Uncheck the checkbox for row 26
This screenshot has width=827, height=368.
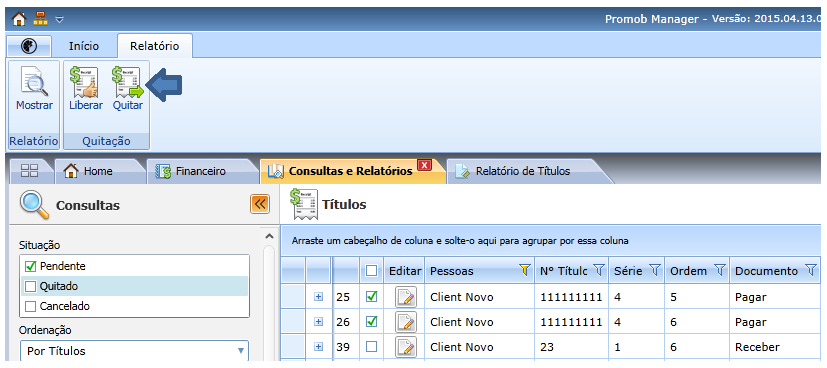tap(371, 322)
